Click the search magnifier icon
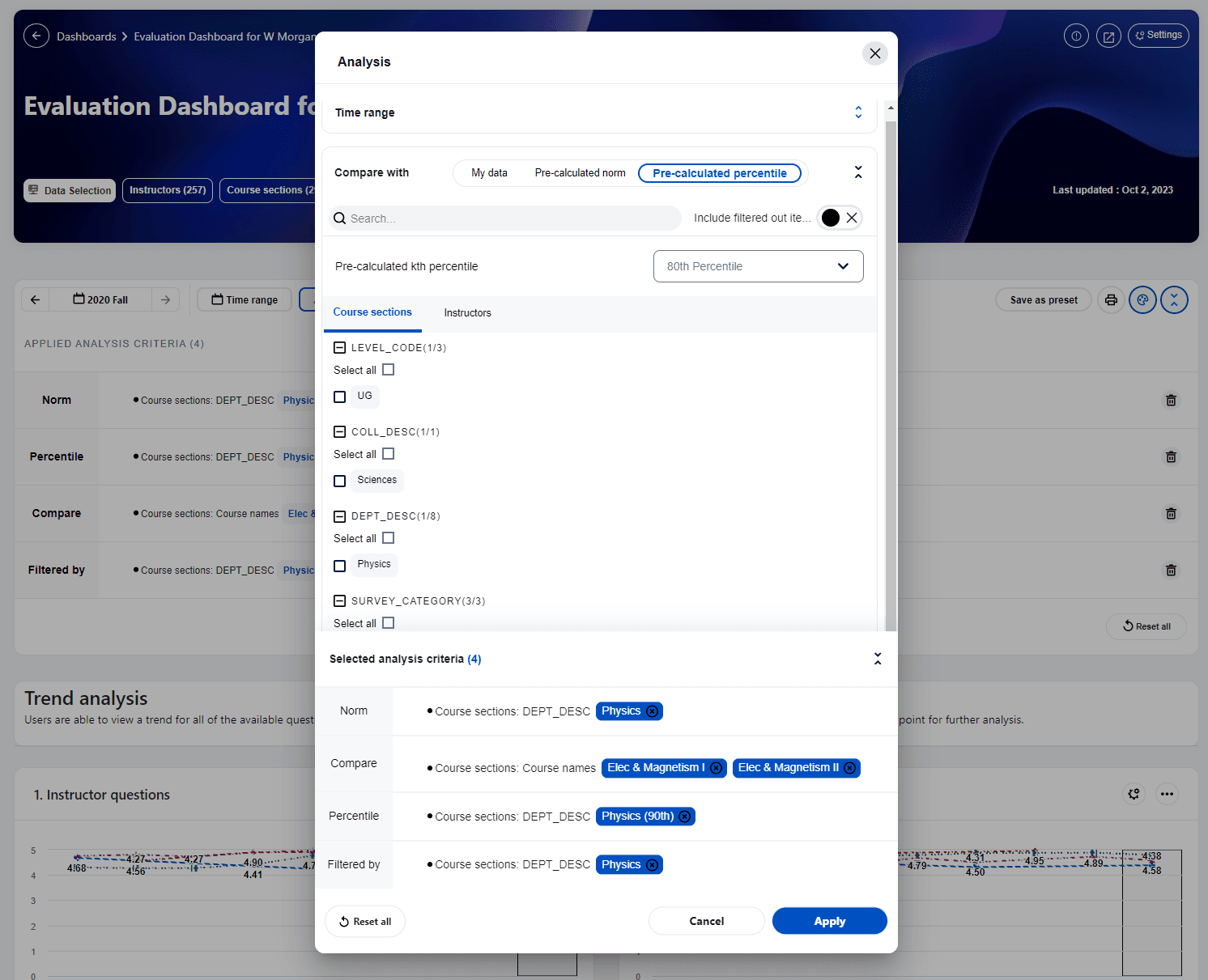Screen dimensions: 1208x980 coord(340,218)
